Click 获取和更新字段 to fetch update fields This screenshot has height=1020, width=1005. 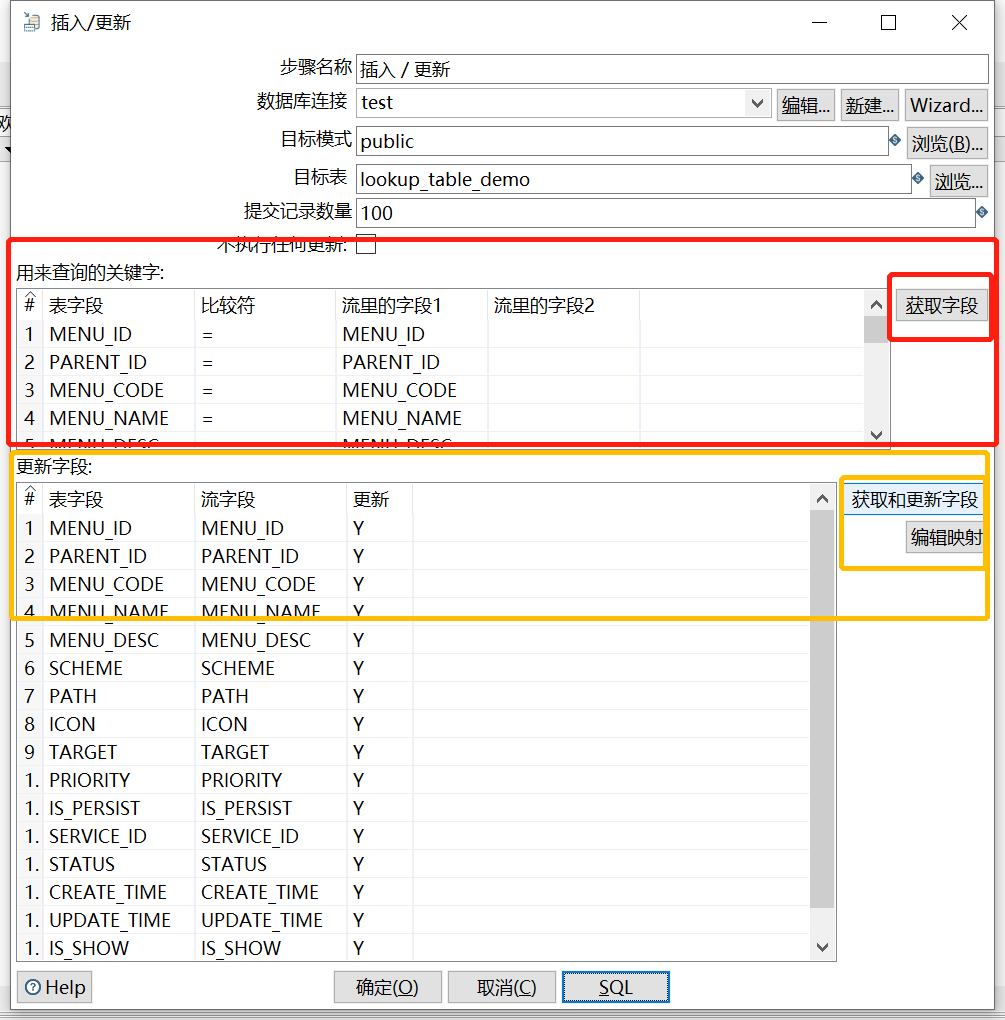coord(912,499)
